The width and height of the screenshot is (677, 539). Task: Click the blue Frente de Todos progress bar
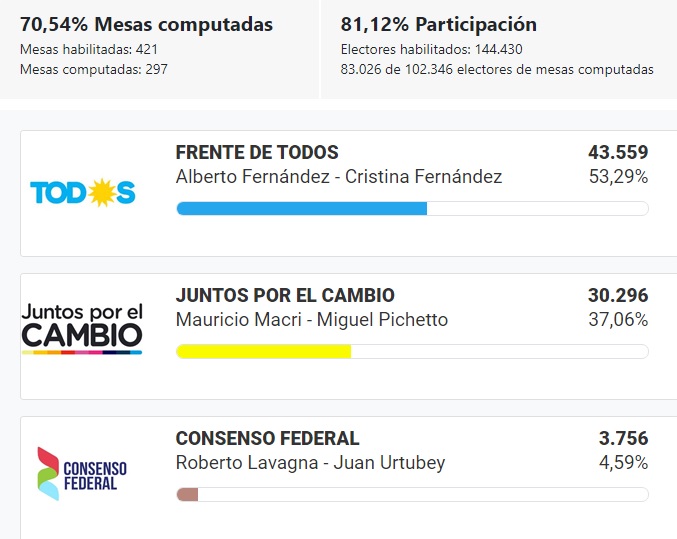(301, 208)
